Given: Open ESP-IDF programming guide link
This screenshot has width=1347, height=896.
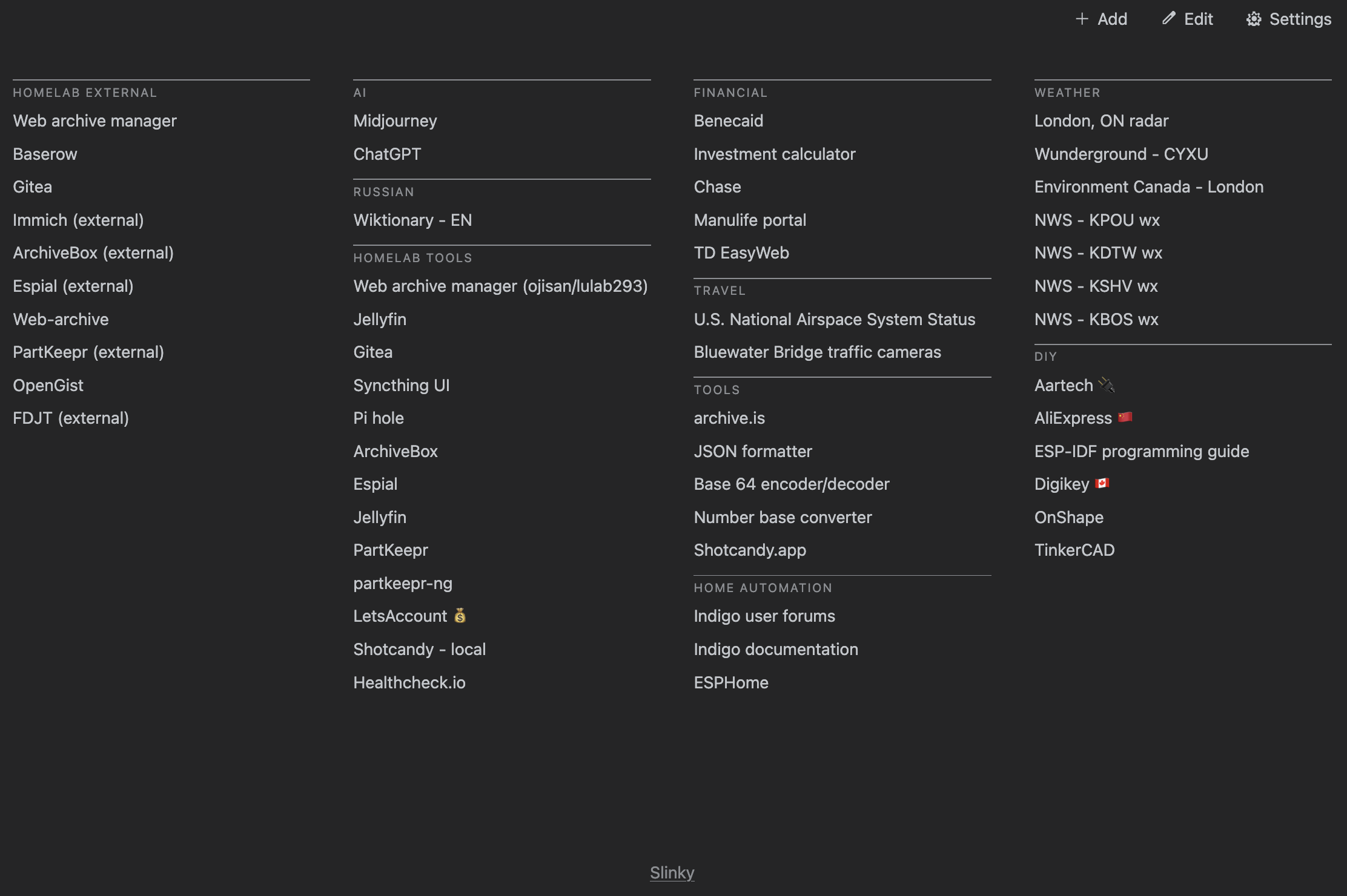Looking at the screenshot, I should coord(1142,451).
